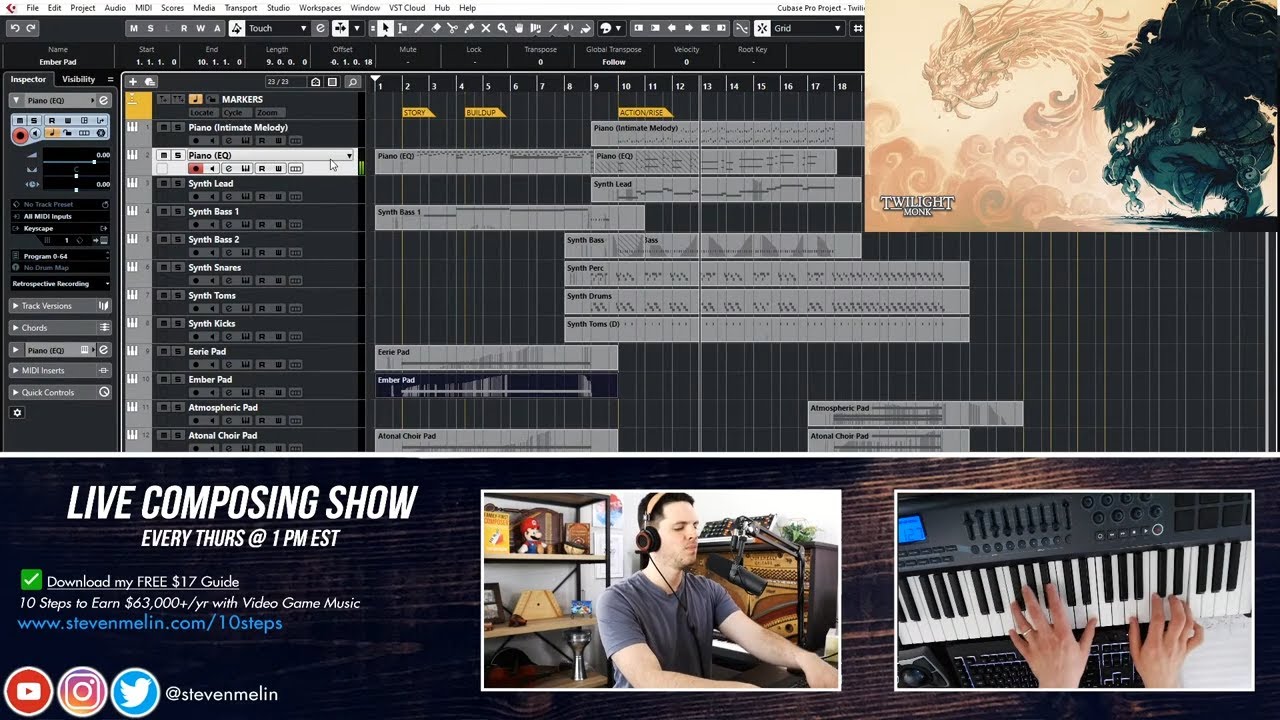
Task: Select the Play speaker tool
Action: pos(568,28)
